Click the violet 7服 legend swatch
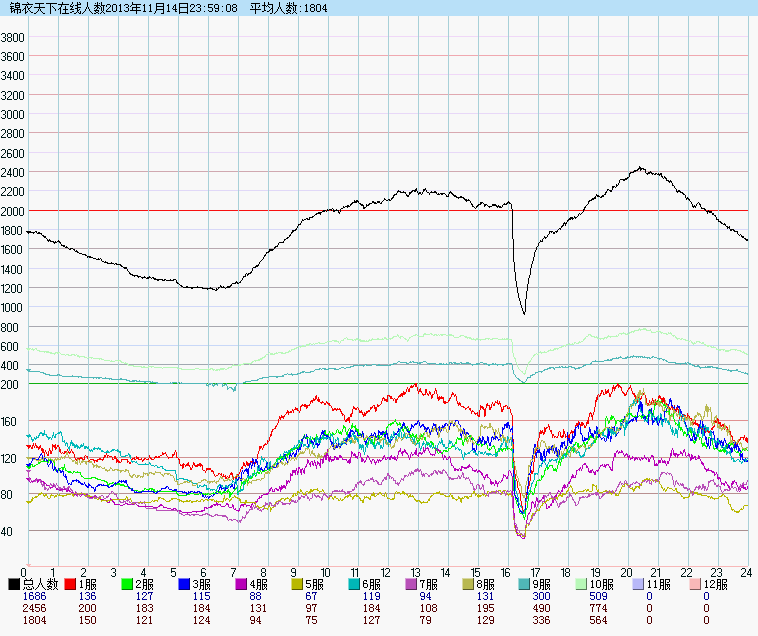The height and width of the screenshot is (636, 758). click(412, 583)
